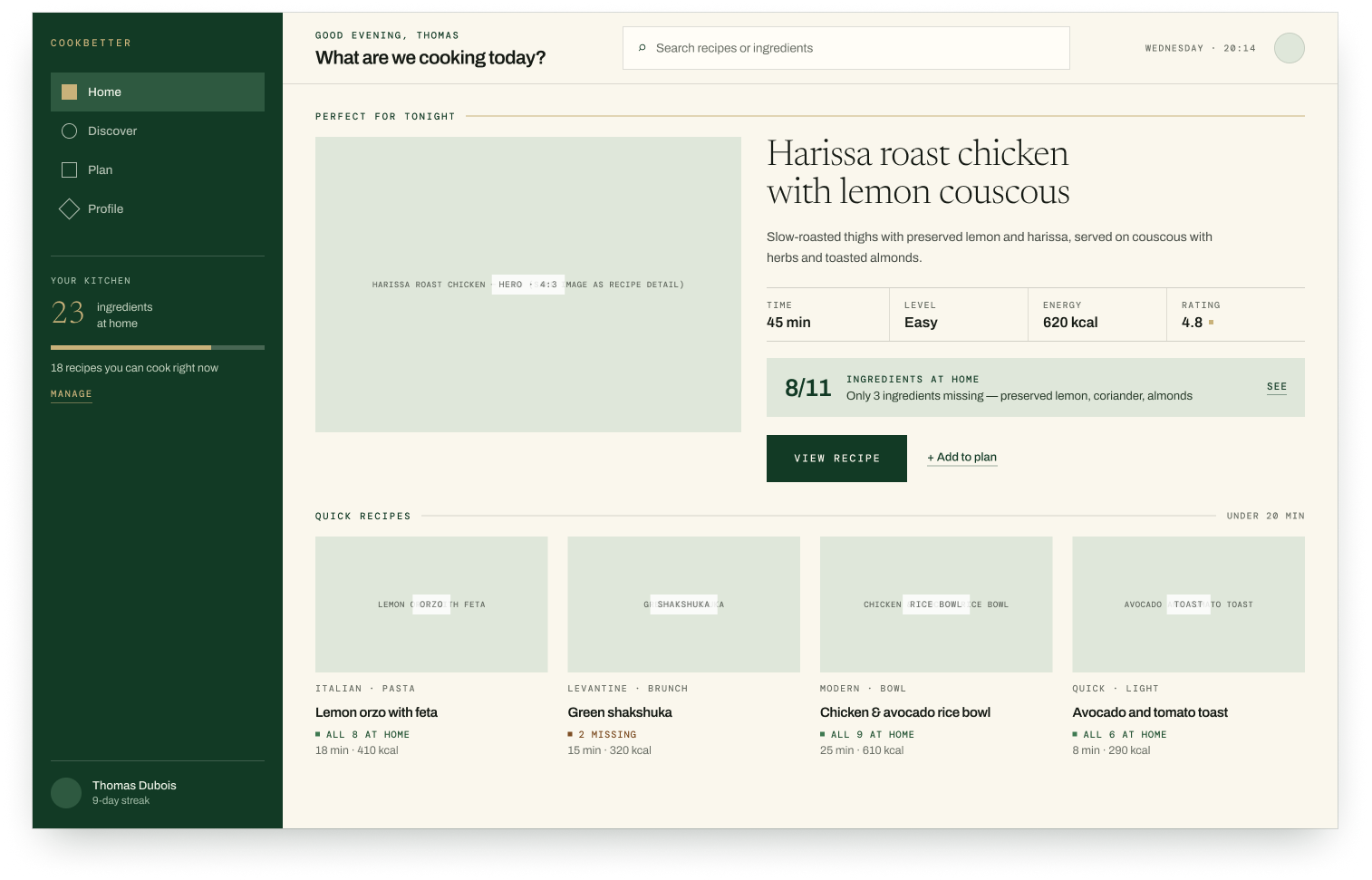Click the Lemon orzo with feta title
This screenshot has height=880, width=1372.
pyautogui.click(x=376, y=712)
